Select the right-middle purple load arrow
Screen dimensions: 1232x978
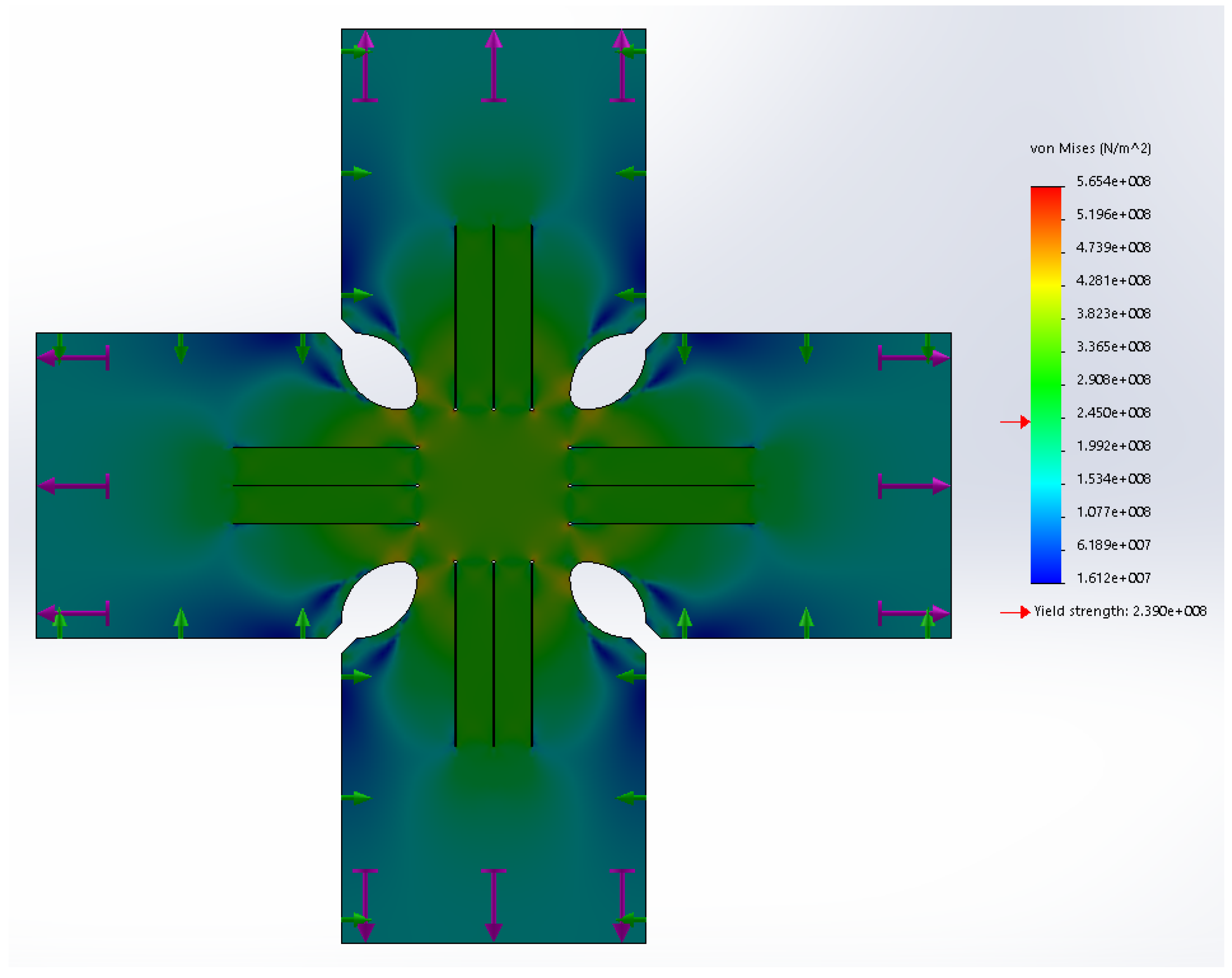point(914,486)
